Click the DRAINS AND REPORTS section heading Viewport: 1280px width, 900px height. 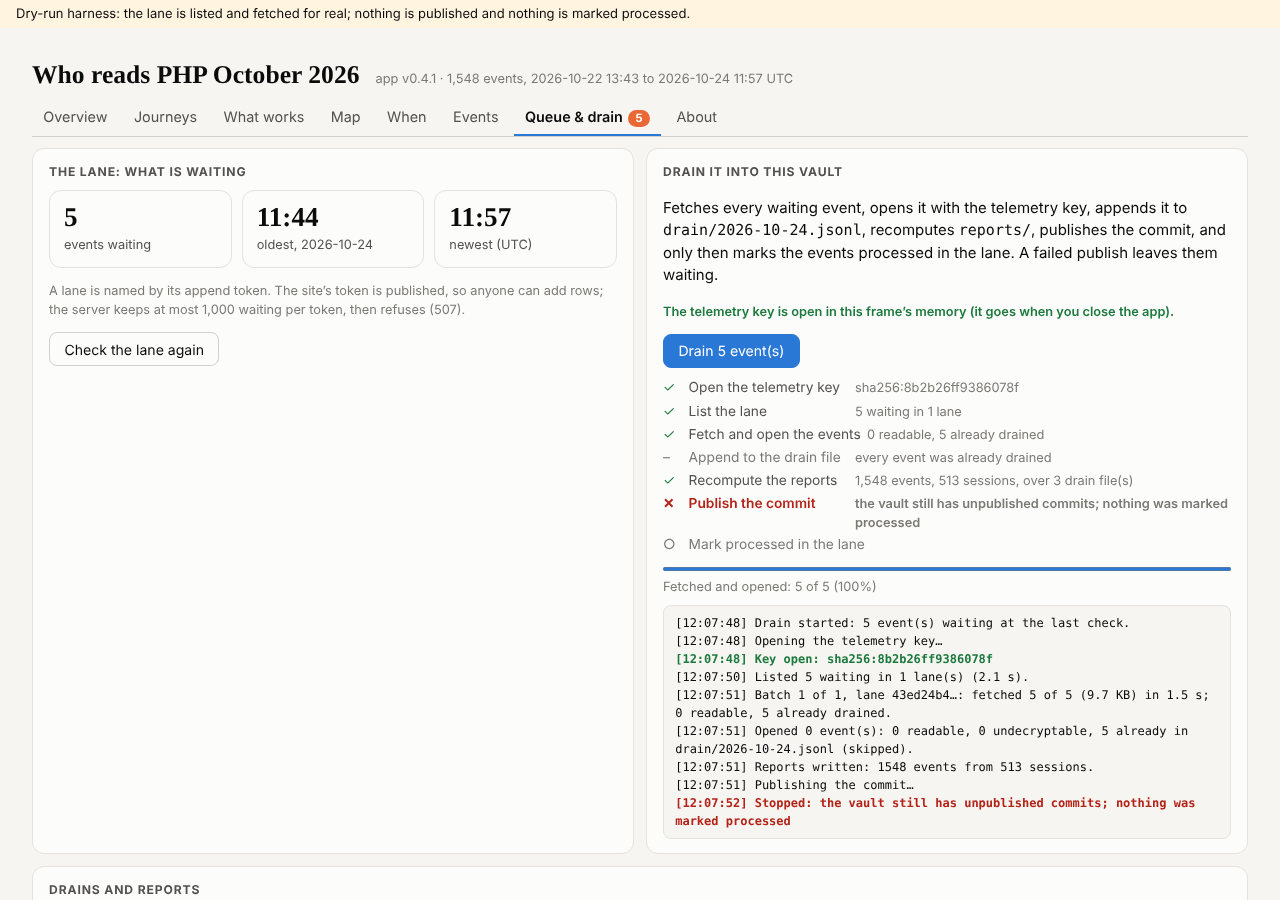124,889
